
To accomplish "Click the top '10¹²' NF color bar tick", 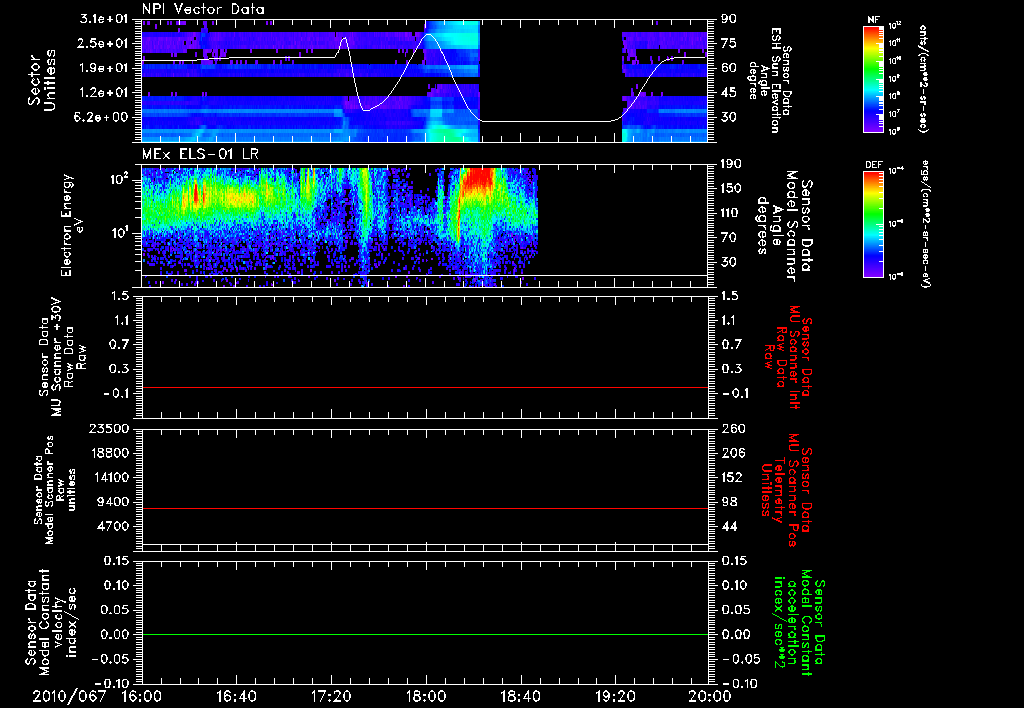I will tap(895, 25).
